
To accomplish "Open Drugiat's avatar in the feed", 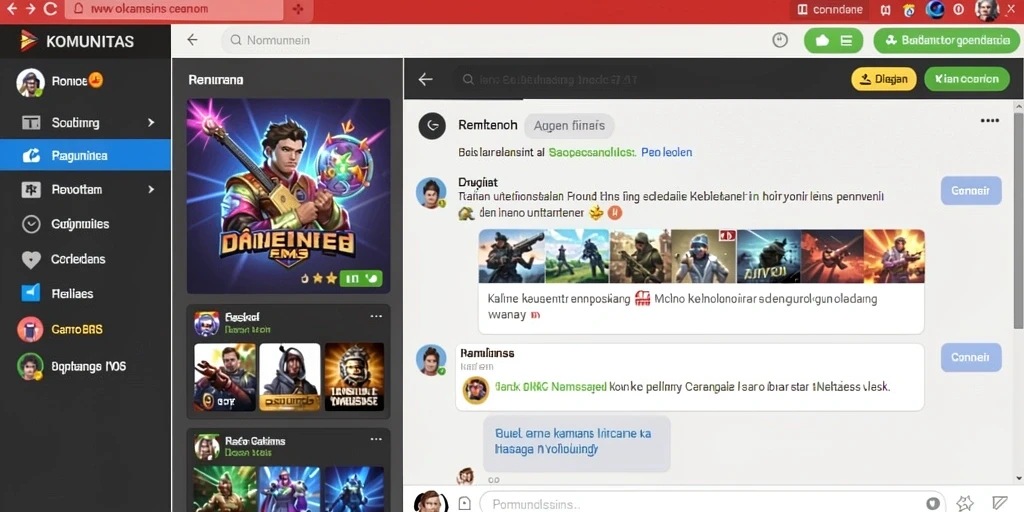I will pyautogui.click(x=431, y=193).
